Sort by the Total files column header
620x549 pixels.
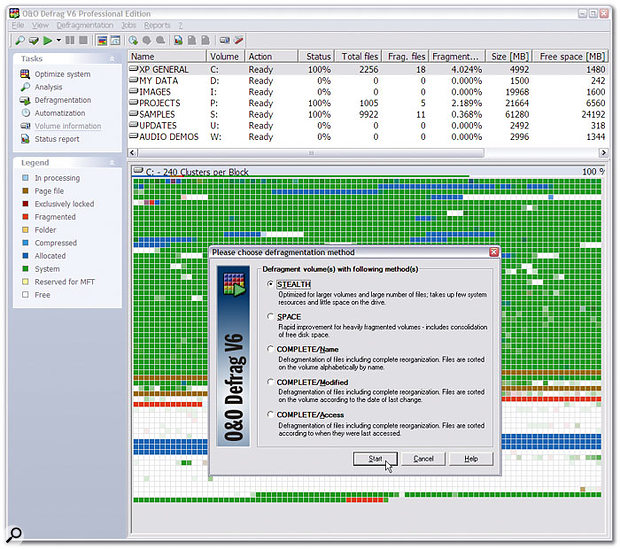click(x=358, y=56)
